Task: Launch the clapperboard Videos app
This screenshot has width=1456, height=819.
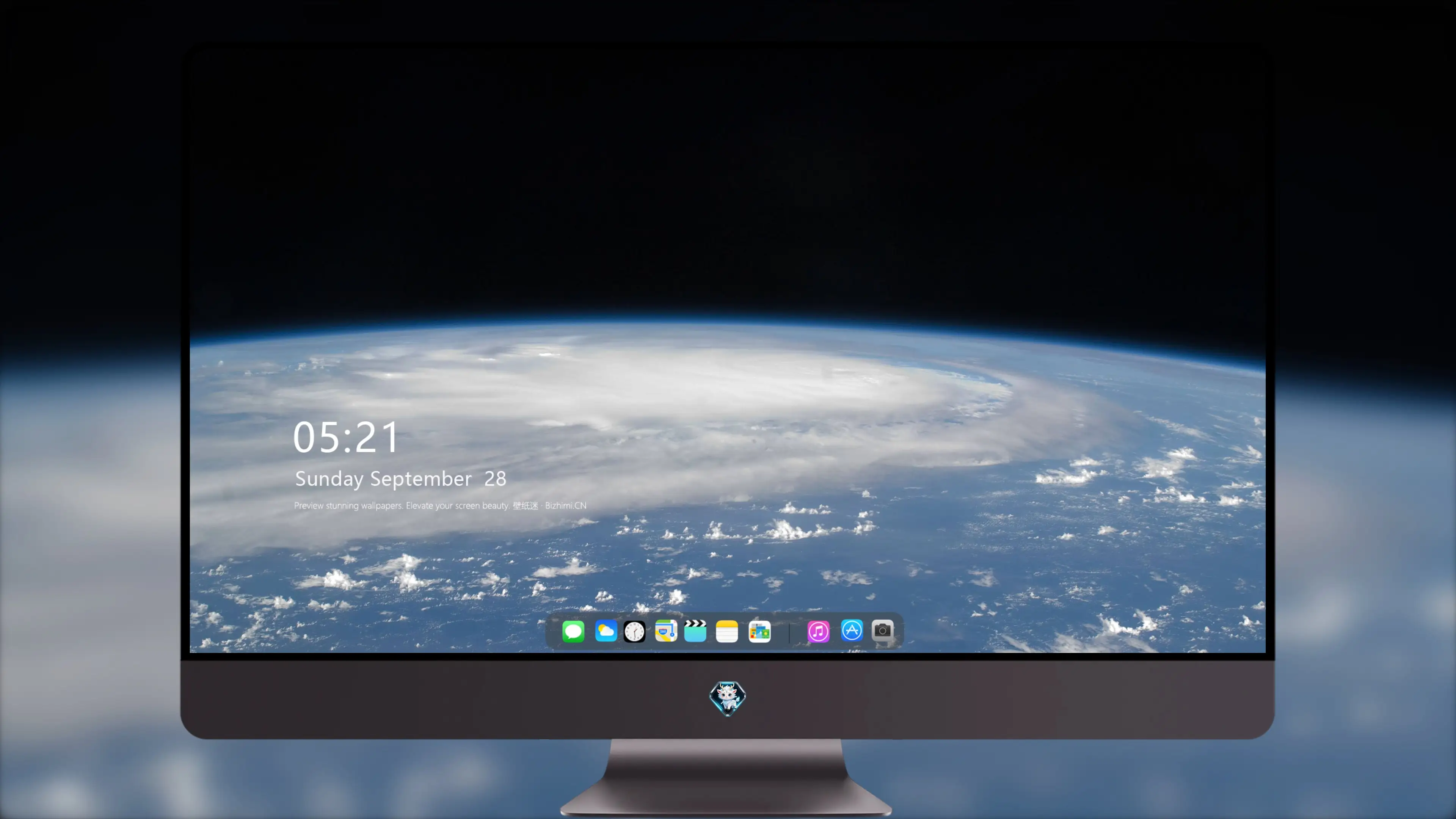Action: (695, 631)
